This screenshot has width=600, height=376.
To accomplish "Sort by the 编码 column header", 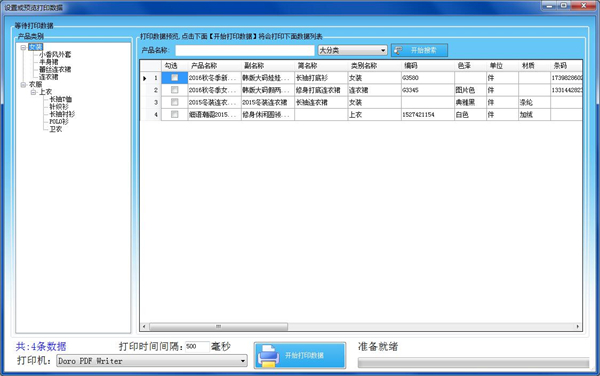I will point(428,66).
